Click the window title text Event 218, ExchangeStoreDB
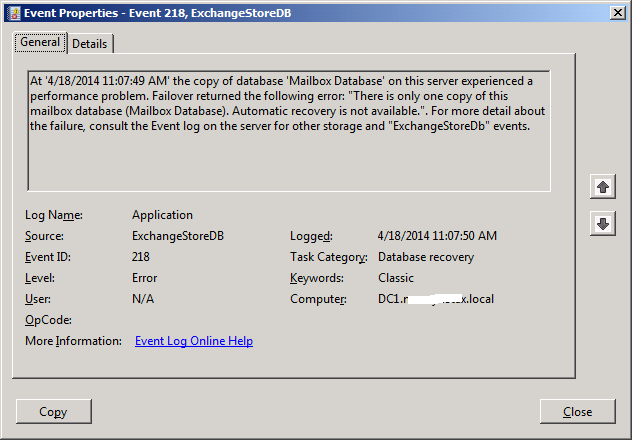Viewport: 632px width, 440px height. [210, 13]
